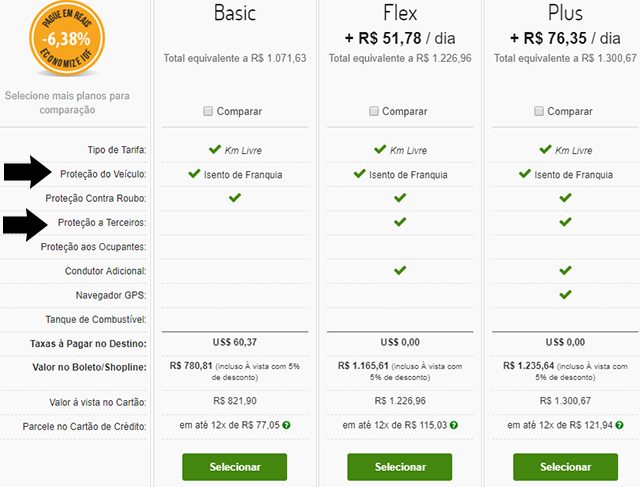640x487 pixels.
Task: Click help icon next to Flex installment
Action: (454, 425)
